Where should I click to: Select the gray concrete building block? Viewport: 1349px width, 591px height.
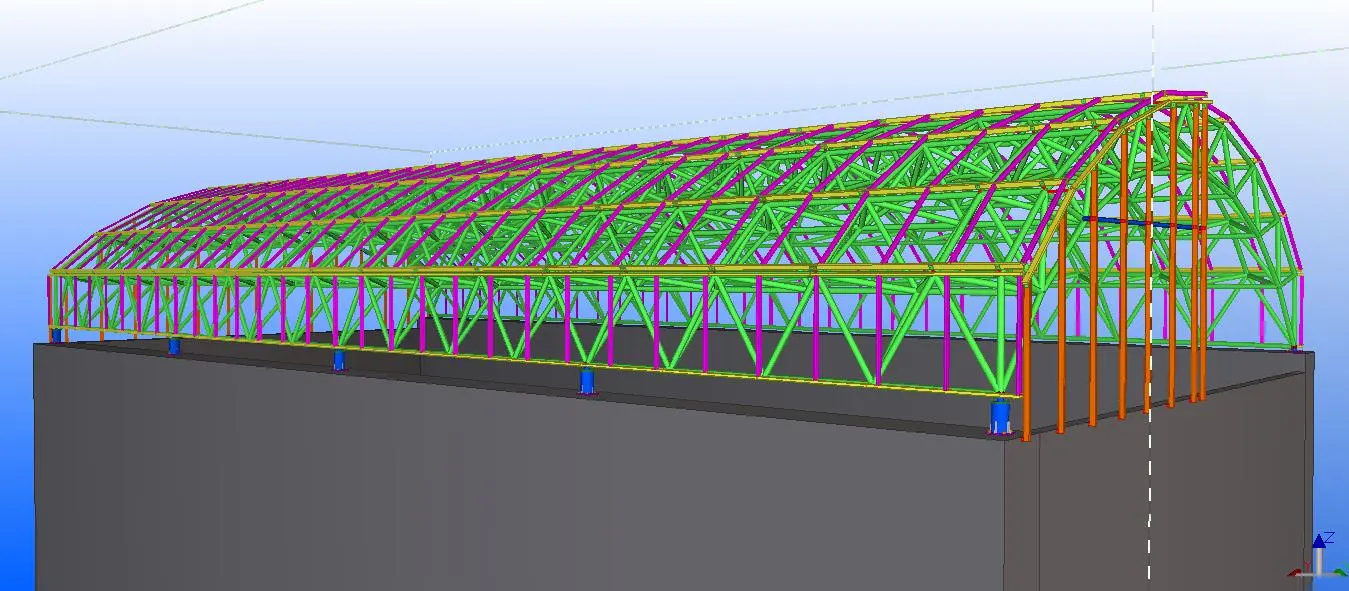[672, 468]
